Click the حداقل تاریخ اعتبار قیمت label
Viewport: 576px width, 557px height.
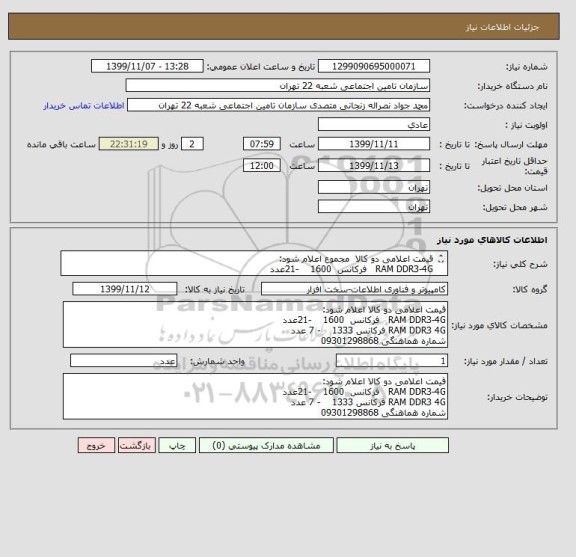click(514, 166)
